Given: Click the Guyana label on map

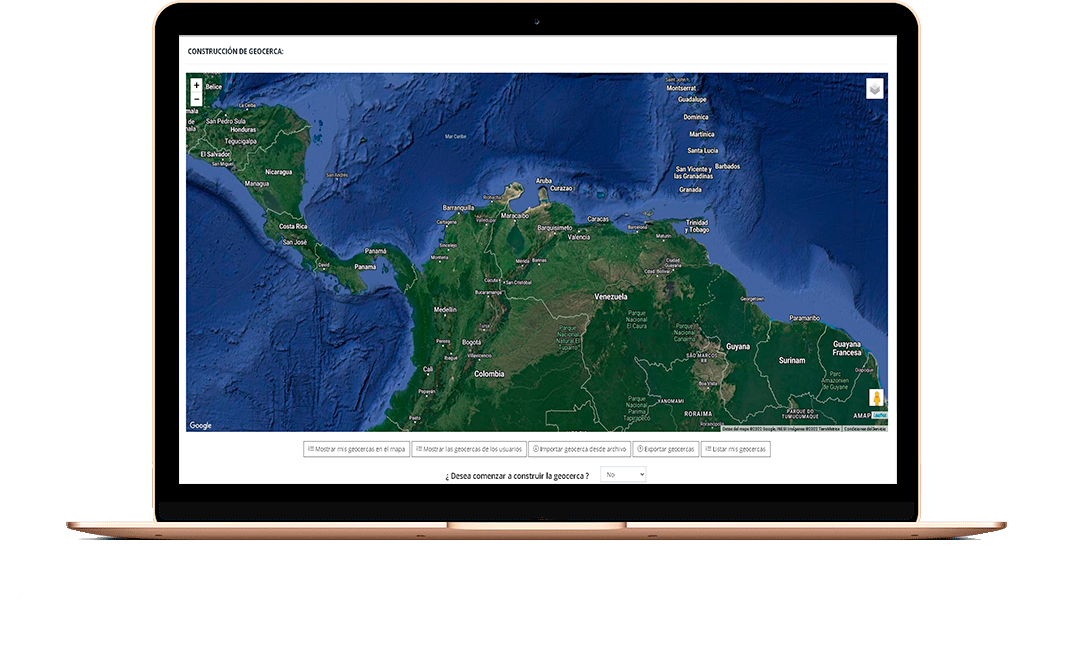Looking at the screenshot, I should 738,346.
